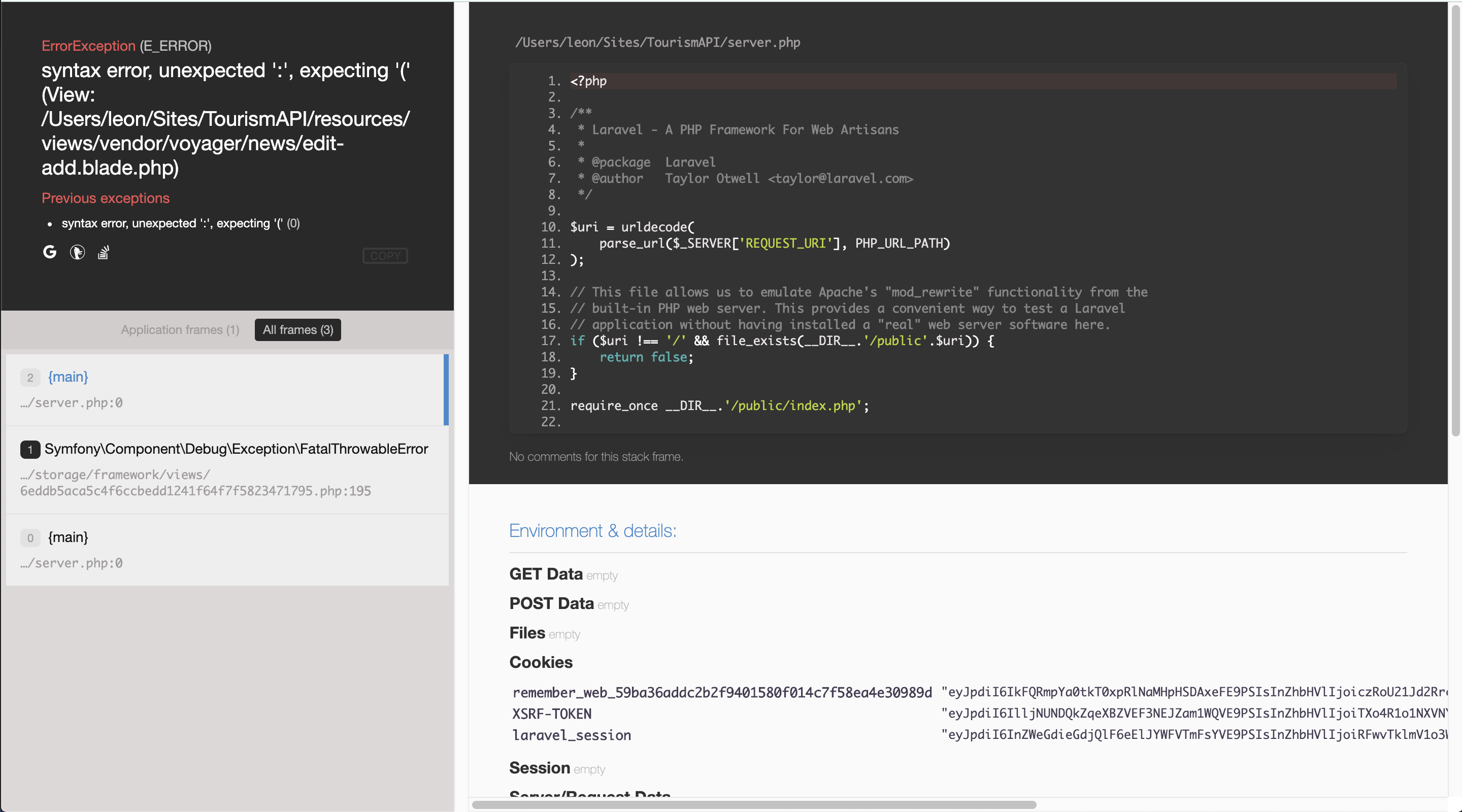
Task: Click the remember_web cookie name
Action: point(721,692)
